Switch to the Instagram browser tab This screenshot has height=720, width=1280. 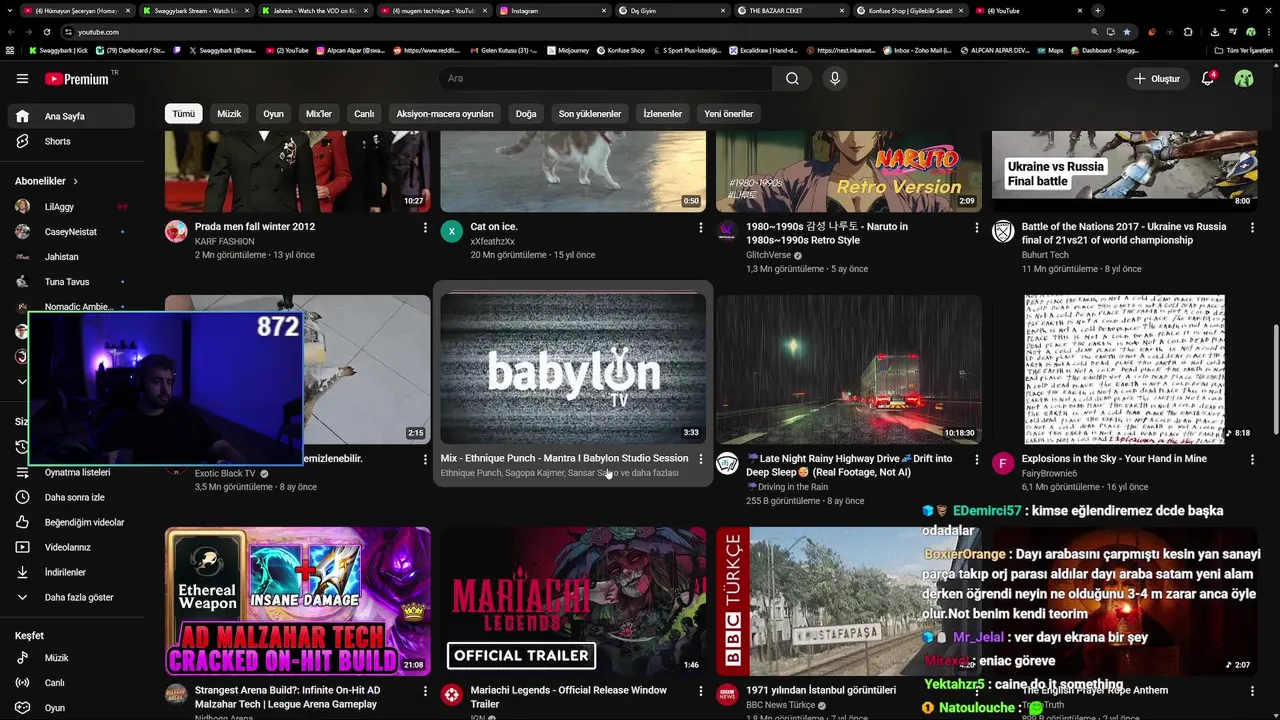(x=553, y=10)
